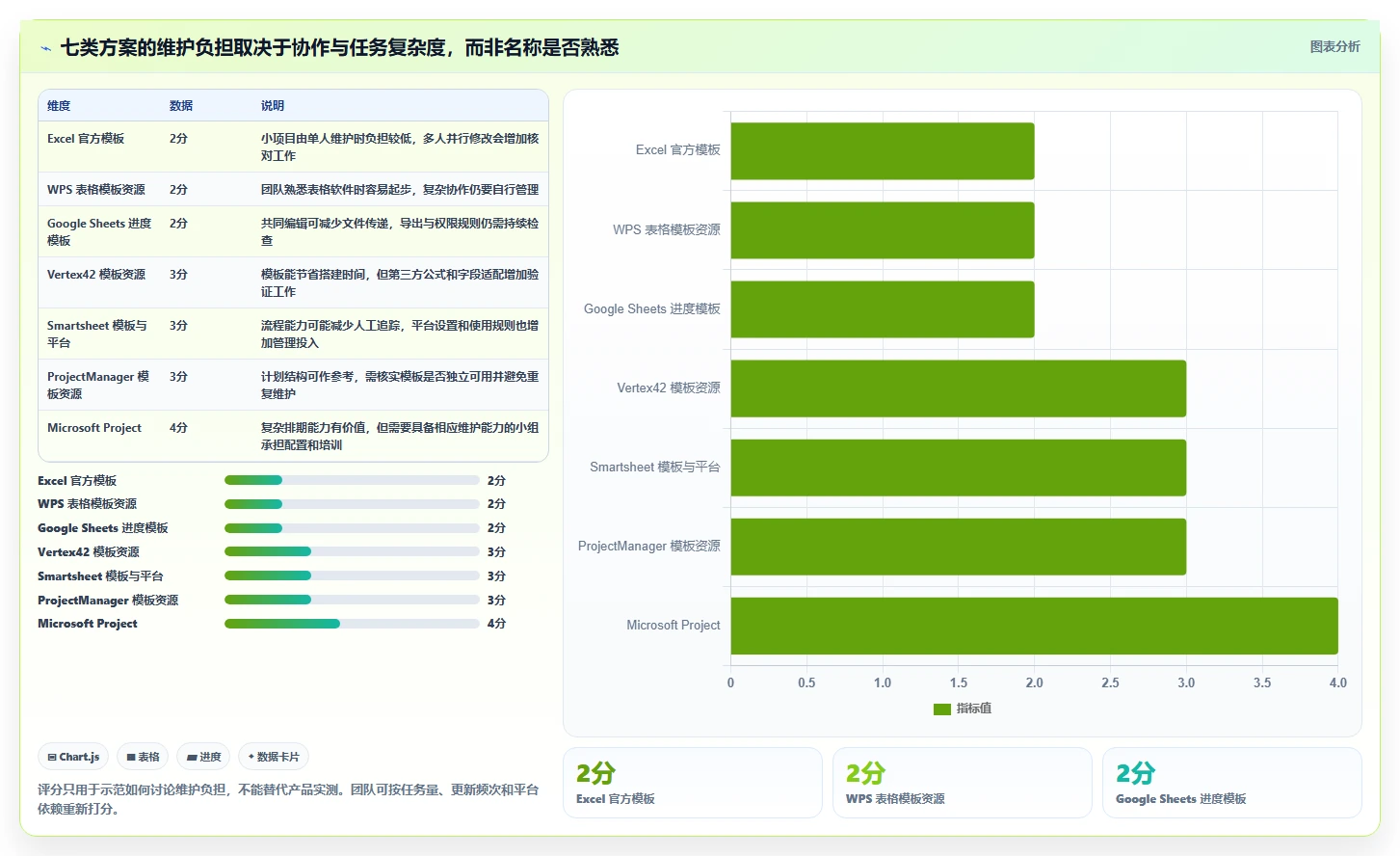This screenshot has width=1400, height=856.
Task: Click the 数据 table column header
Action: click(x=181, y=106)
